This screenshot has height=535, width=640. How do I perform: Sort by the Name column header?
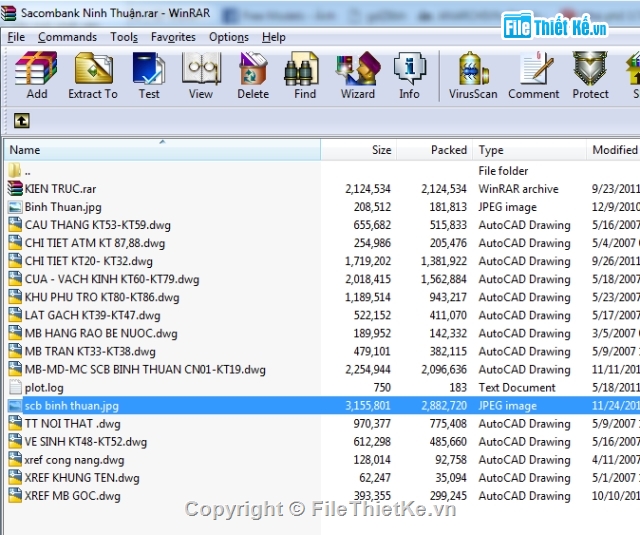click(x=162, y=150)
